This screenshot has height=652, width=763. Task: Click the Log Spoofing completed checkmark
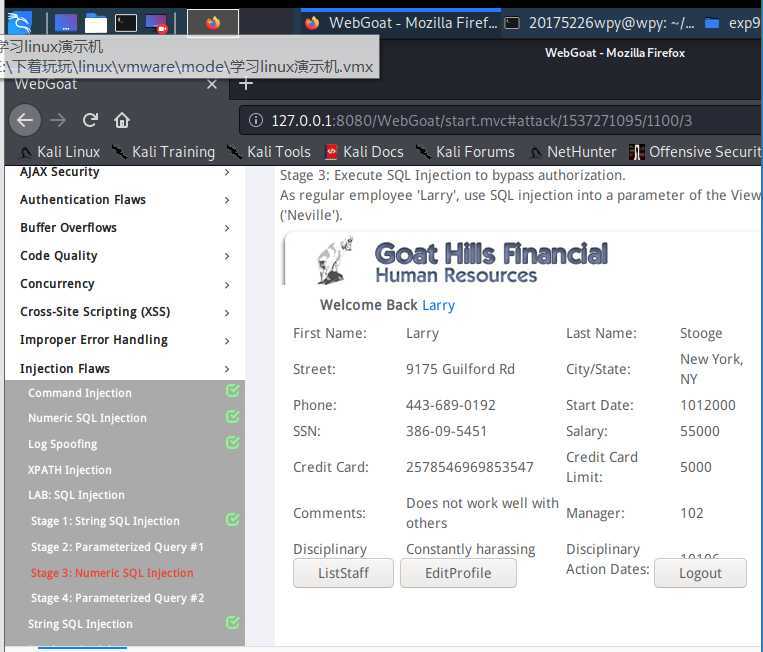(233, 442)
